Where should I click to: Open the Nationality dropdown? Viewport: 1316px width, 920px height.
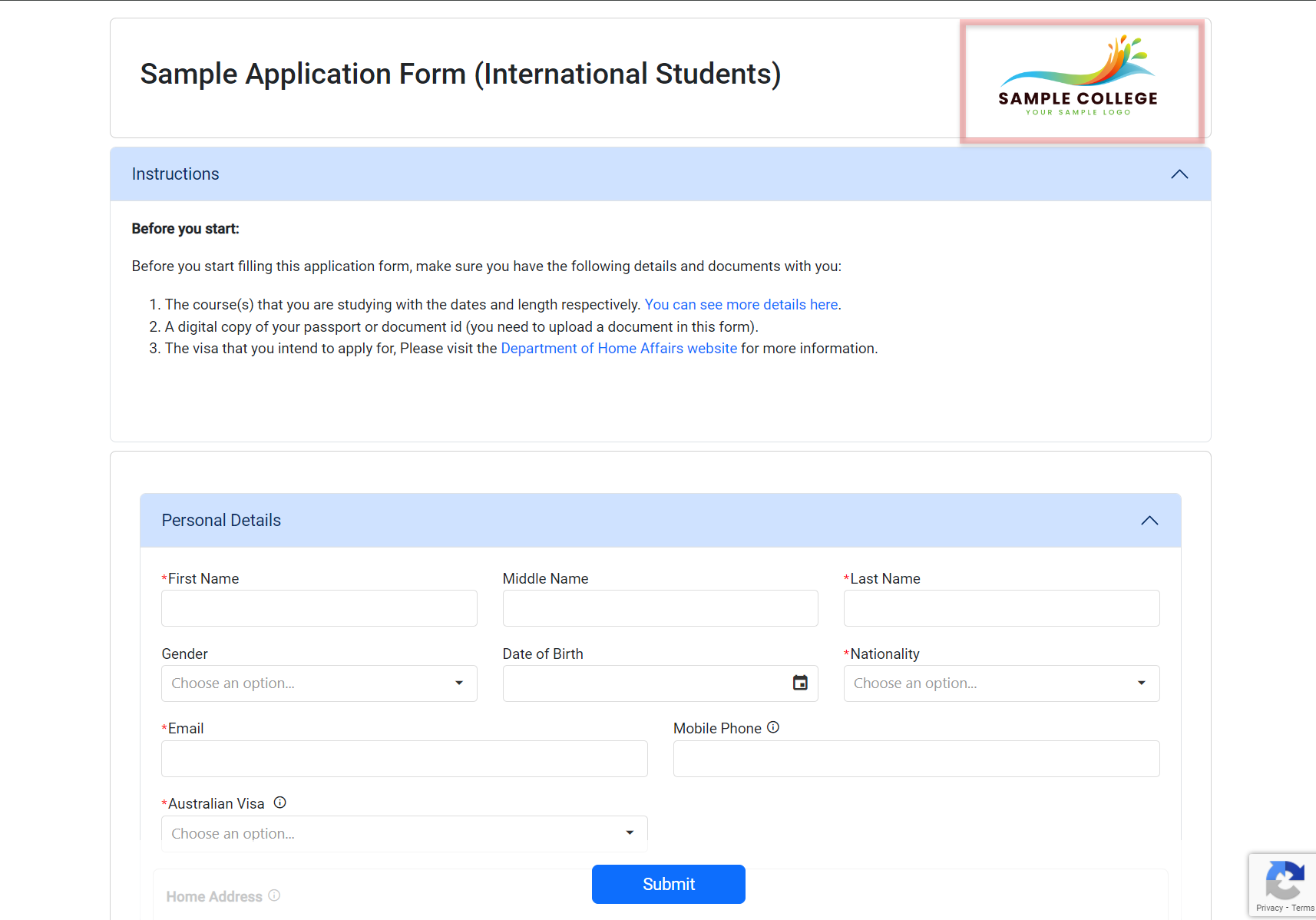[1000, 683]
